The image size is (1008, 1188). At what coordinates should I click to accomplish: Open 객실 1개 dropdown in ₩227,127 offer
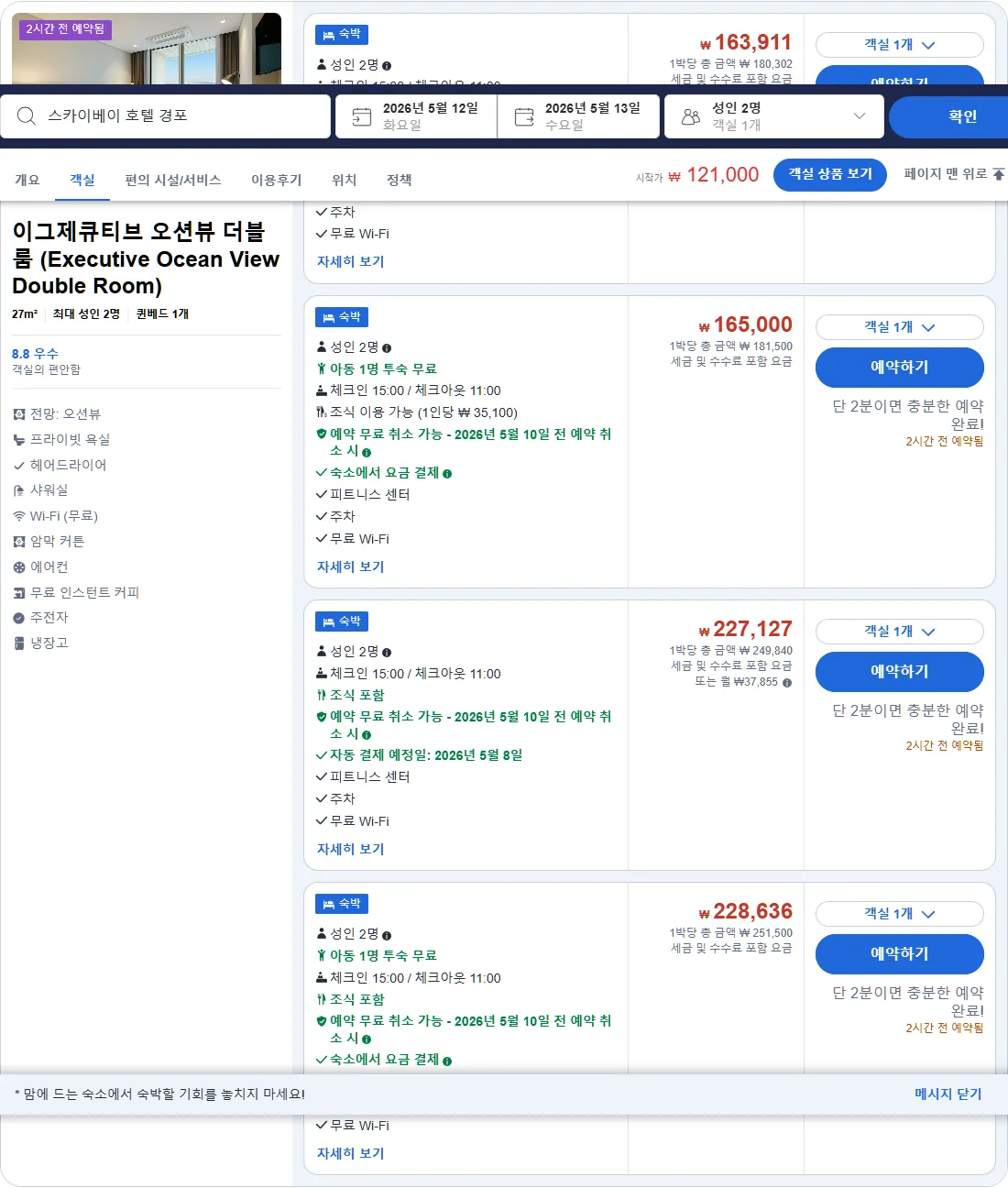[x=900, y=632]
